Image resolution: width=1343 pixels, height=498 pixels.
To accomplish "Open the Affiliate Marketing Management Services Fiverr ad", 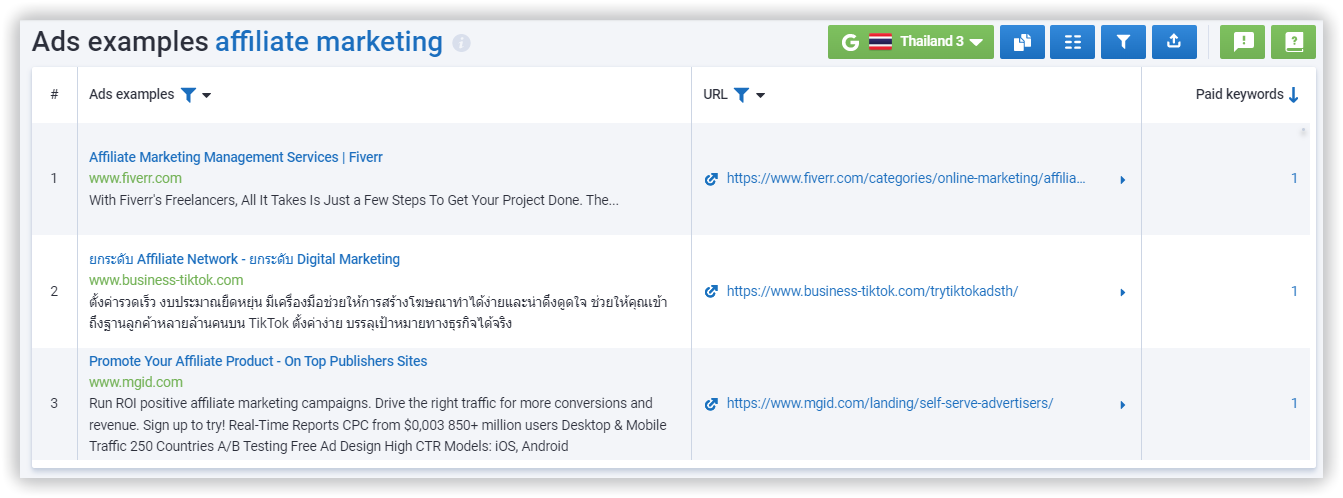I will click(x=235, y=157).
